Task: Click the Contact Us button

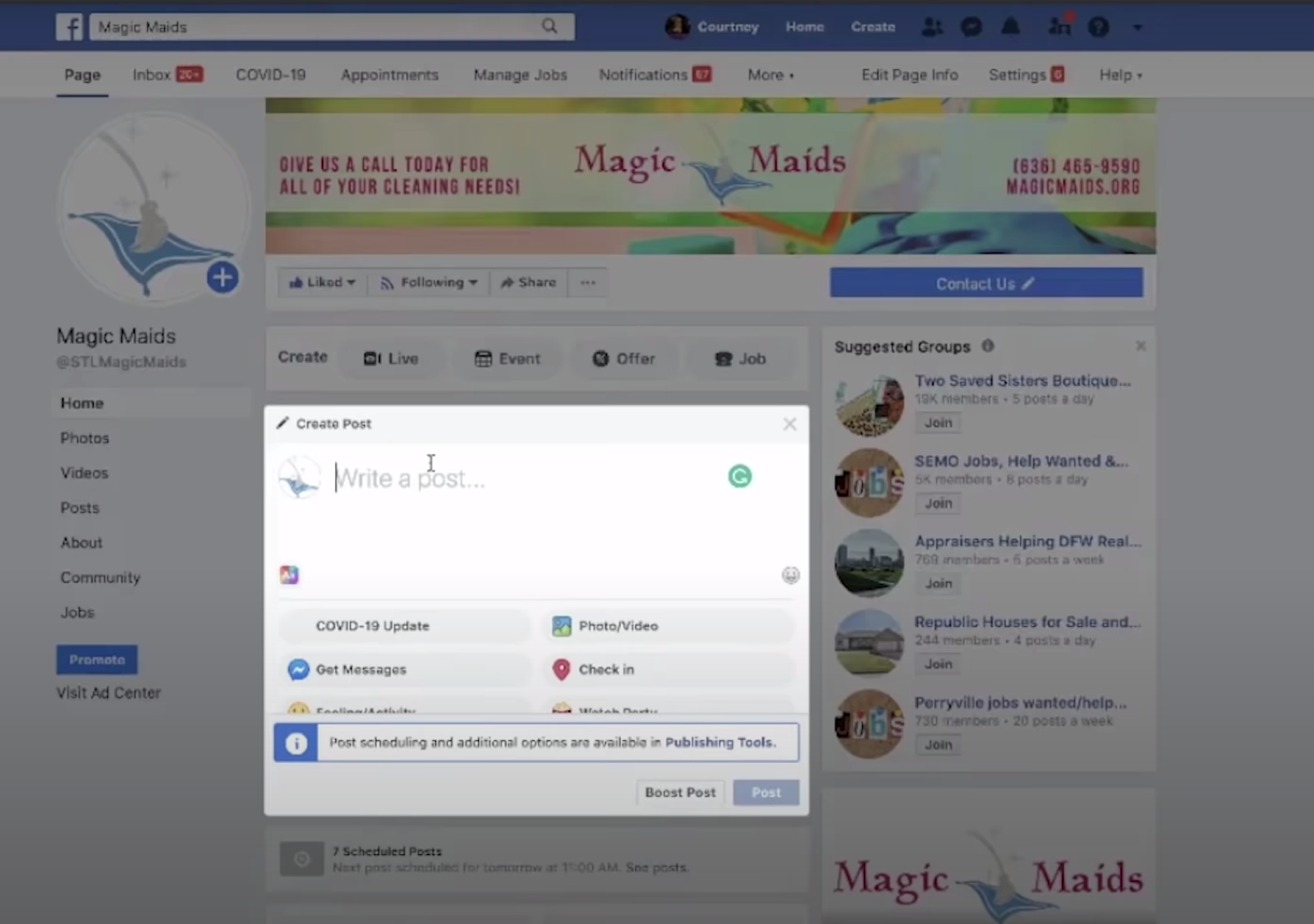Action: tap(986, 283)
